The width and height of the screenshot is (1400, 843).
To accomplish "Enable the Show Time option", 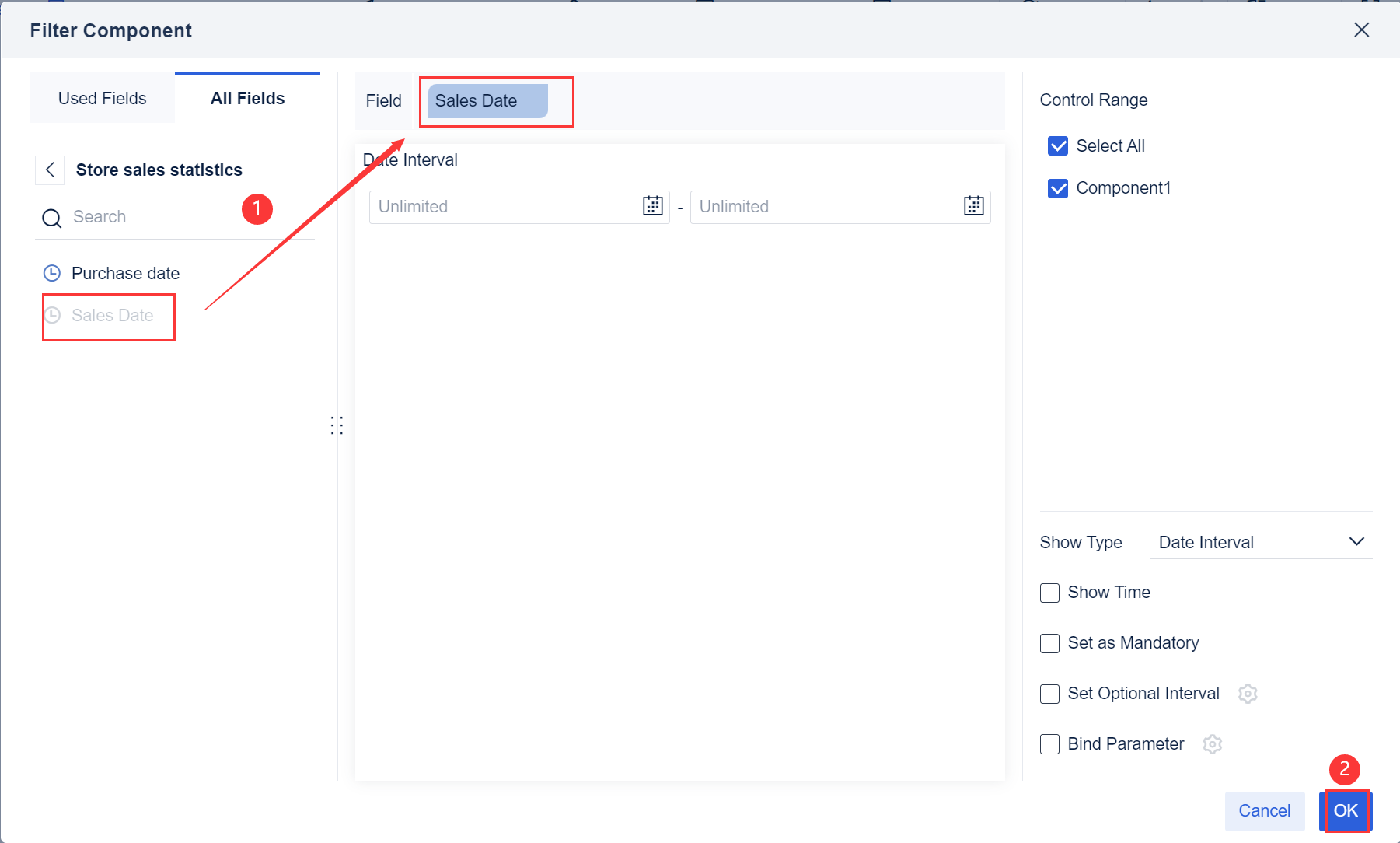I will pos(1049,592).
